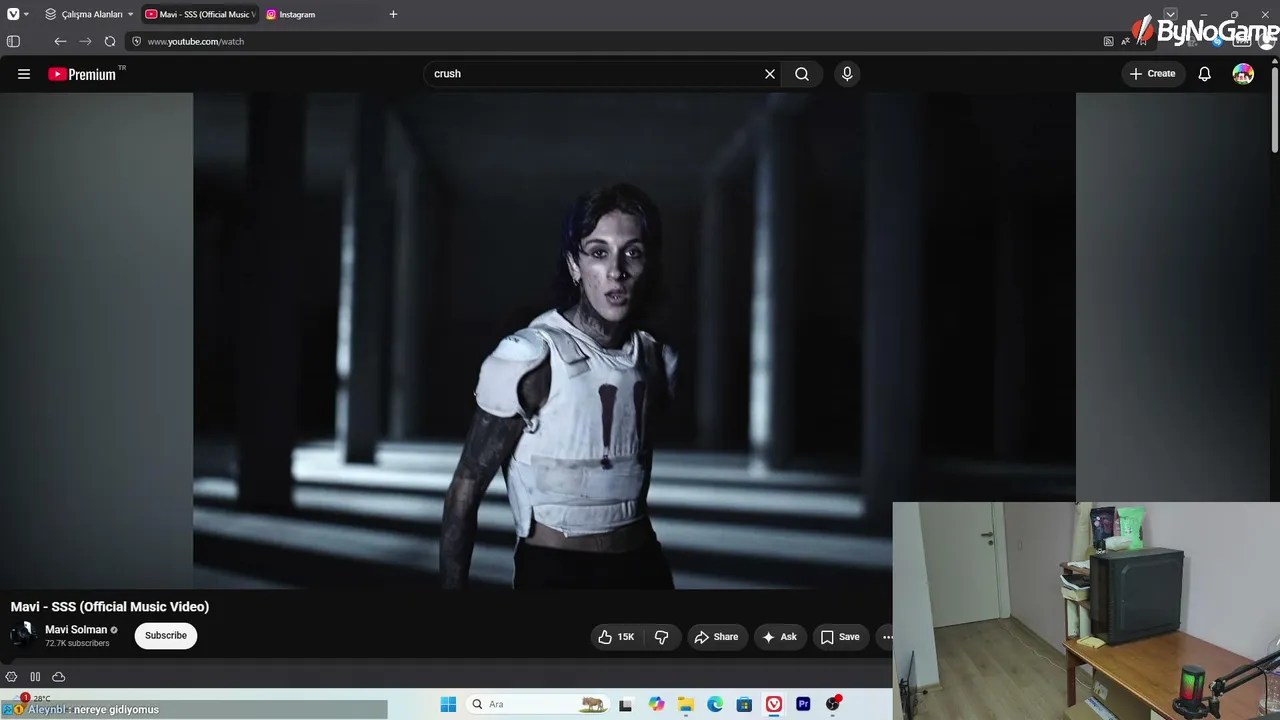
Task: Clear the search box with the X
Action: tap(770, 74)
